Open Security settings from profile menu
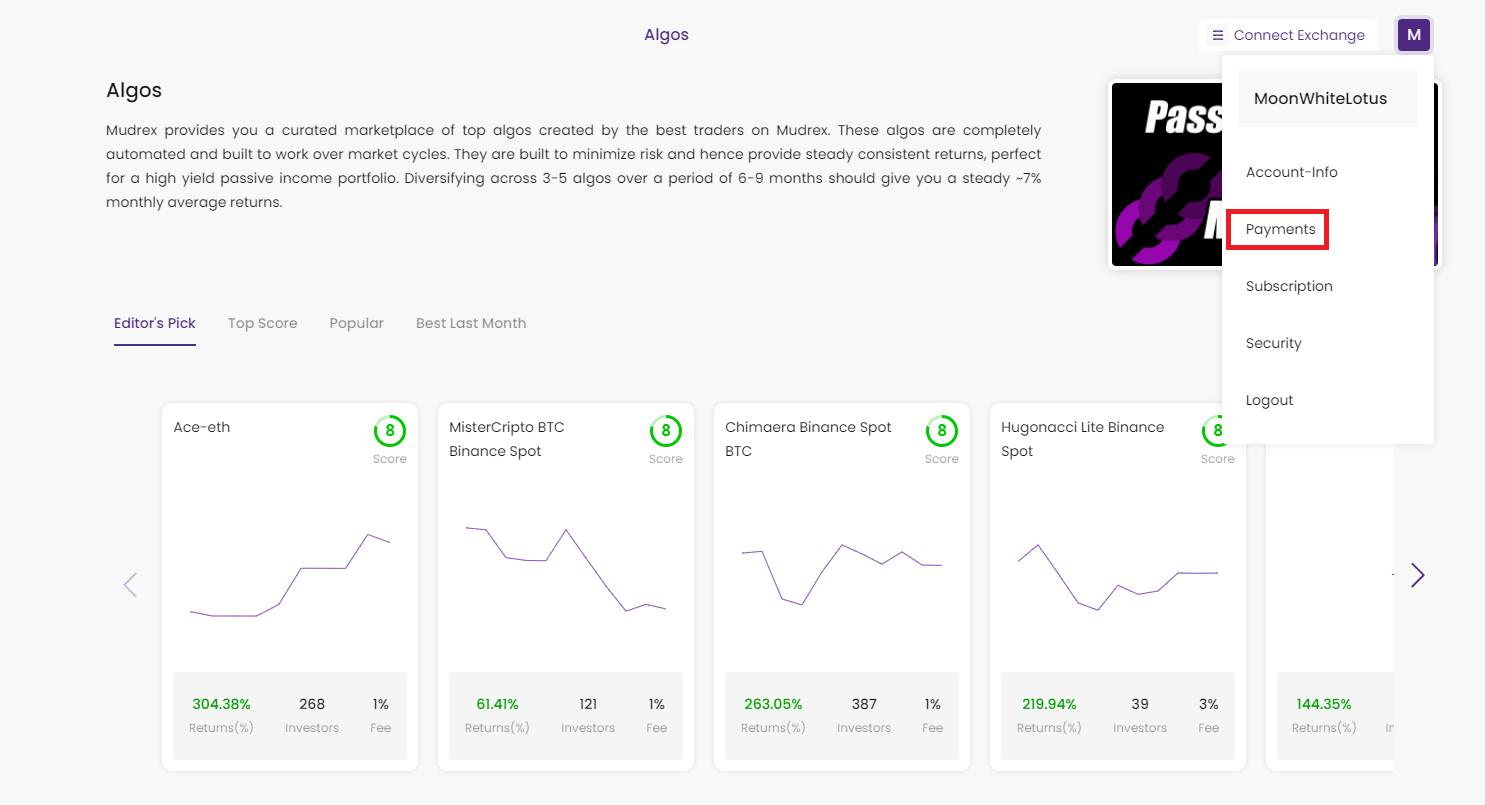Screen dimensions: 1485x805 click(x=1273, y=343)
